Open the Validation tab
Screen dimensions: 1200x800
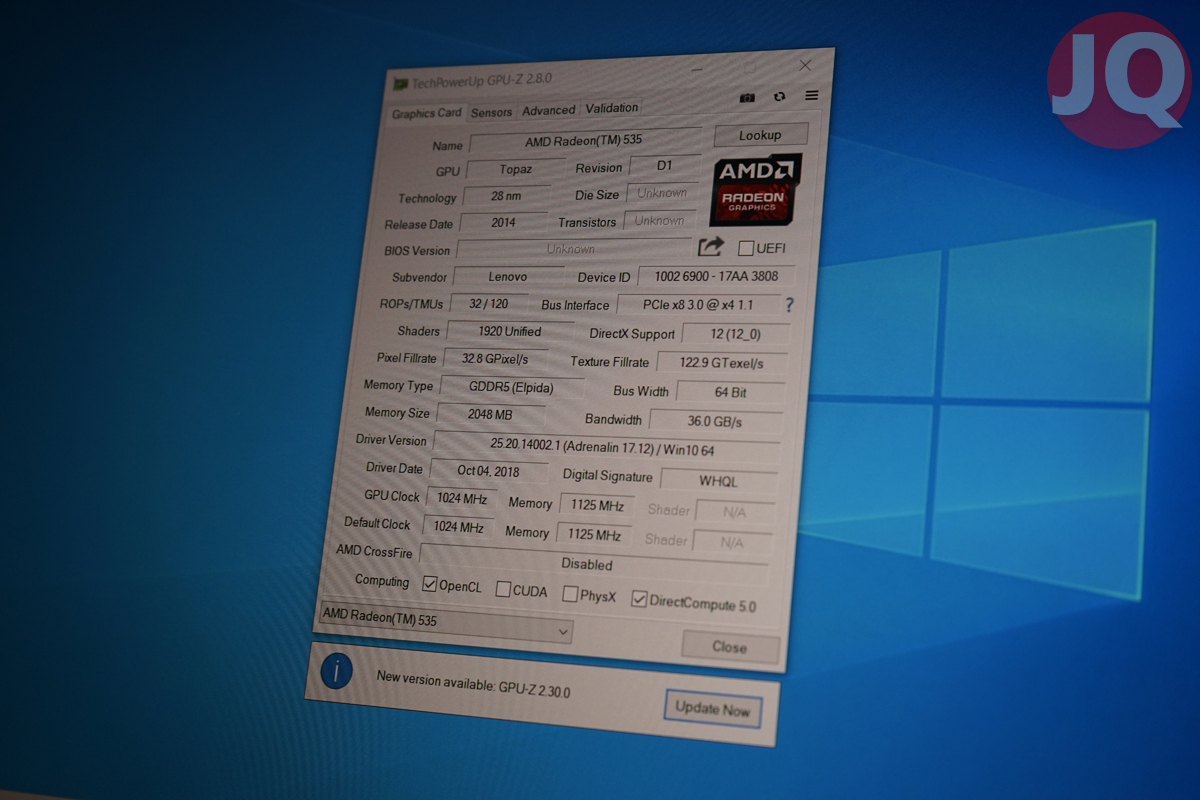pos(612,108)
